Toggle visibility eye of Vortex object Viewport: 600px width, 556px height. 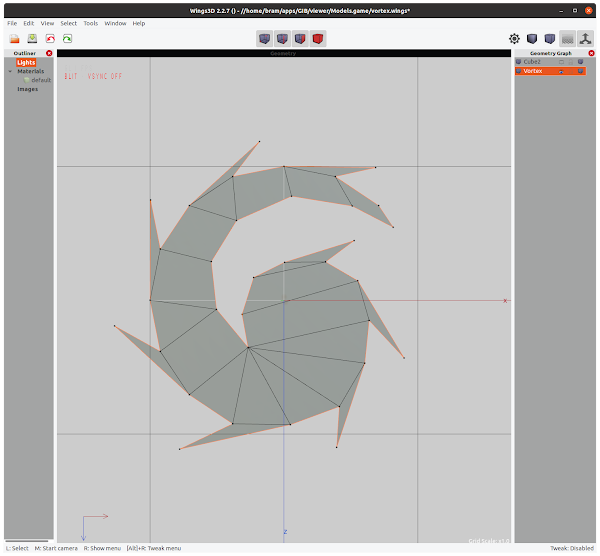pyautogui.click(x=561, y=71)
